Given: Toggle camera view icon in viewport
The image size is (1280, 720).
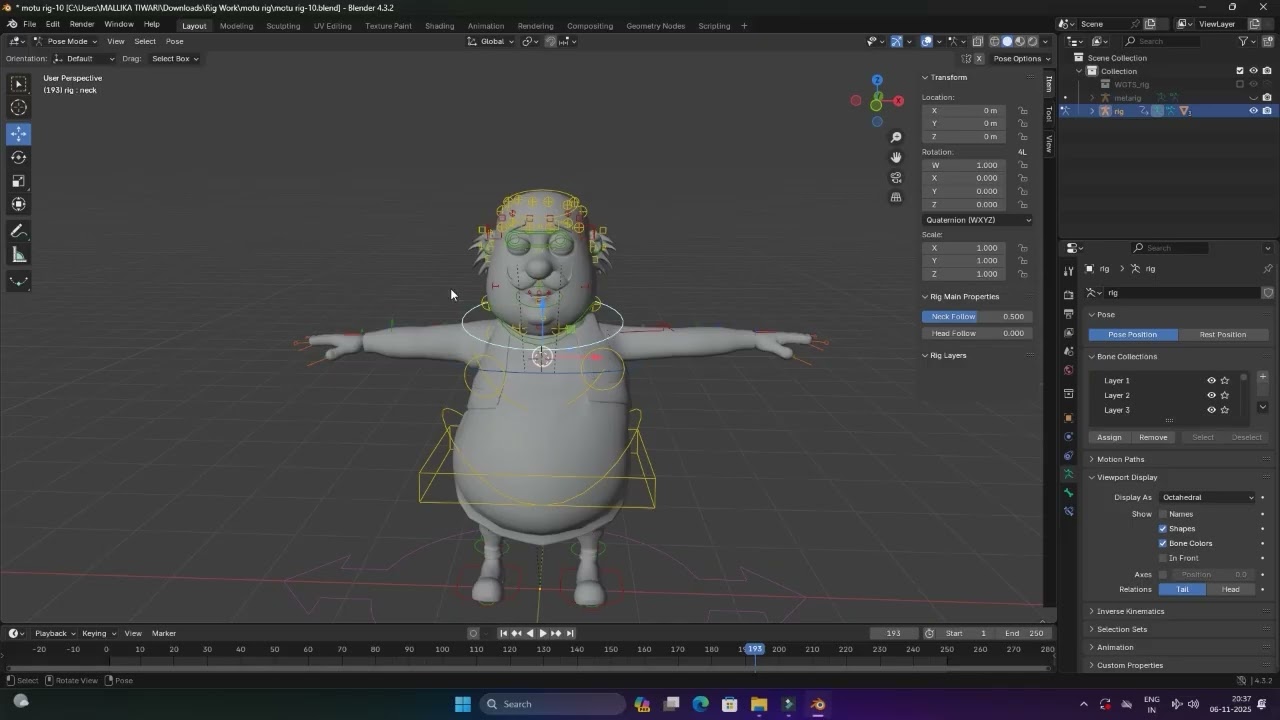Looking at the screenshot, I should tap(896, 177).
